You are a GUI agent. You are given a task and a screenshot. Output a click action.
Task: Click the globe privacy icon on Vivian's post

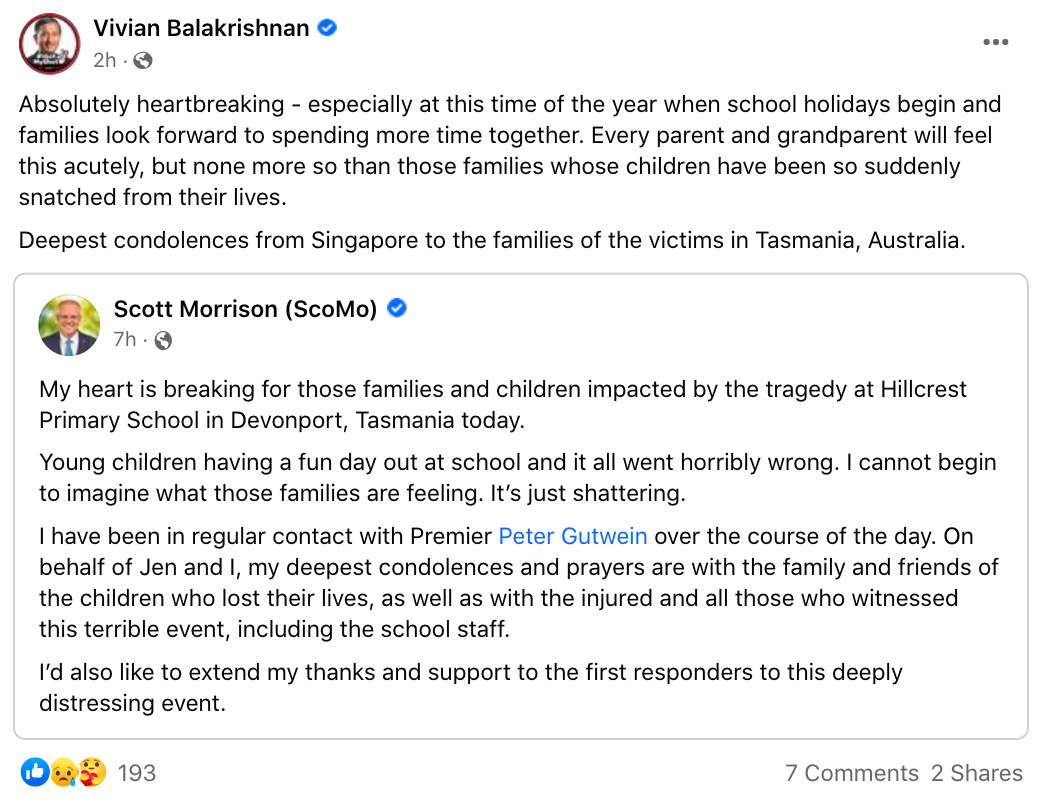(143, 61)
